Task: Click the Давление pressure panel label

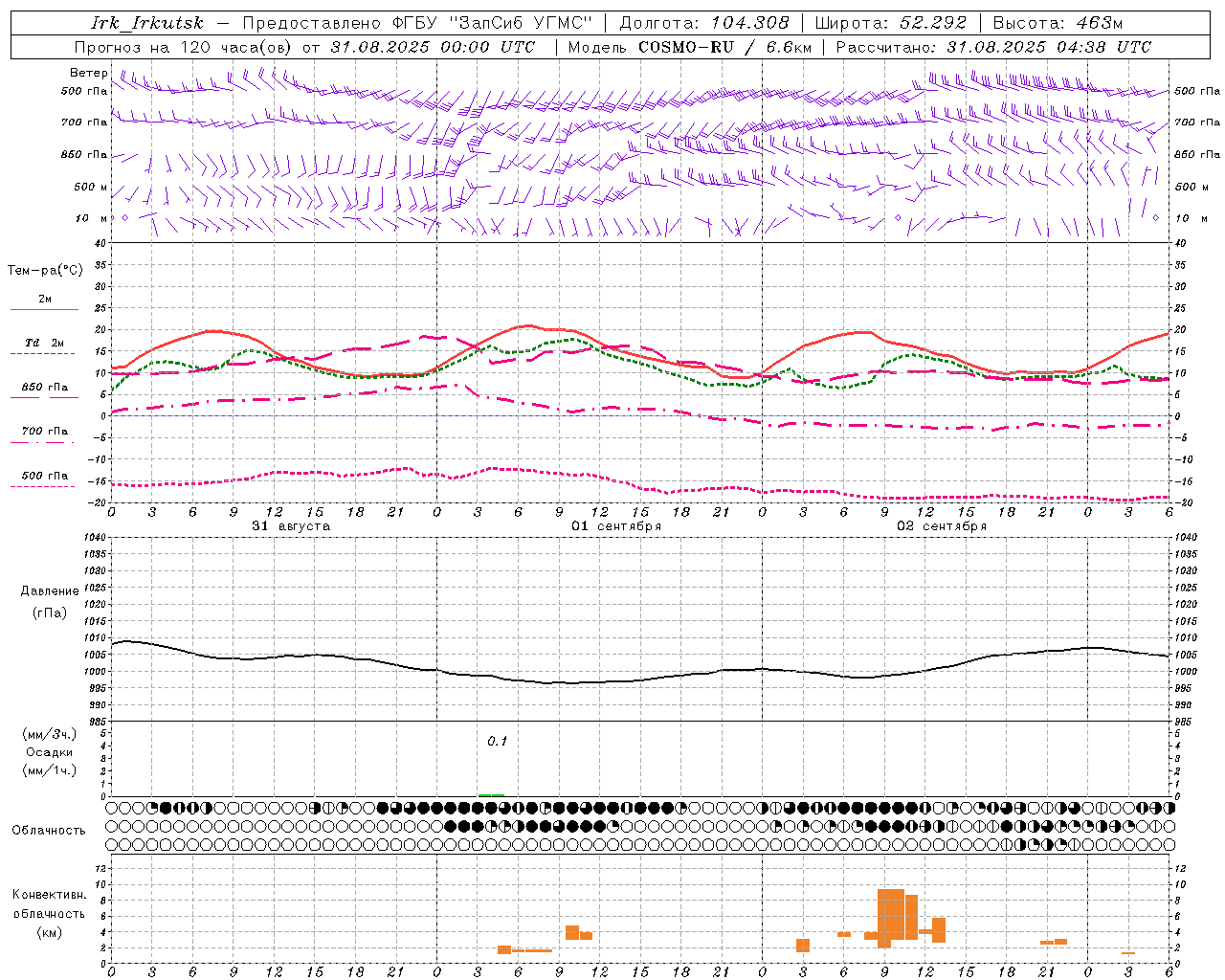Action: tap(50, 591)
